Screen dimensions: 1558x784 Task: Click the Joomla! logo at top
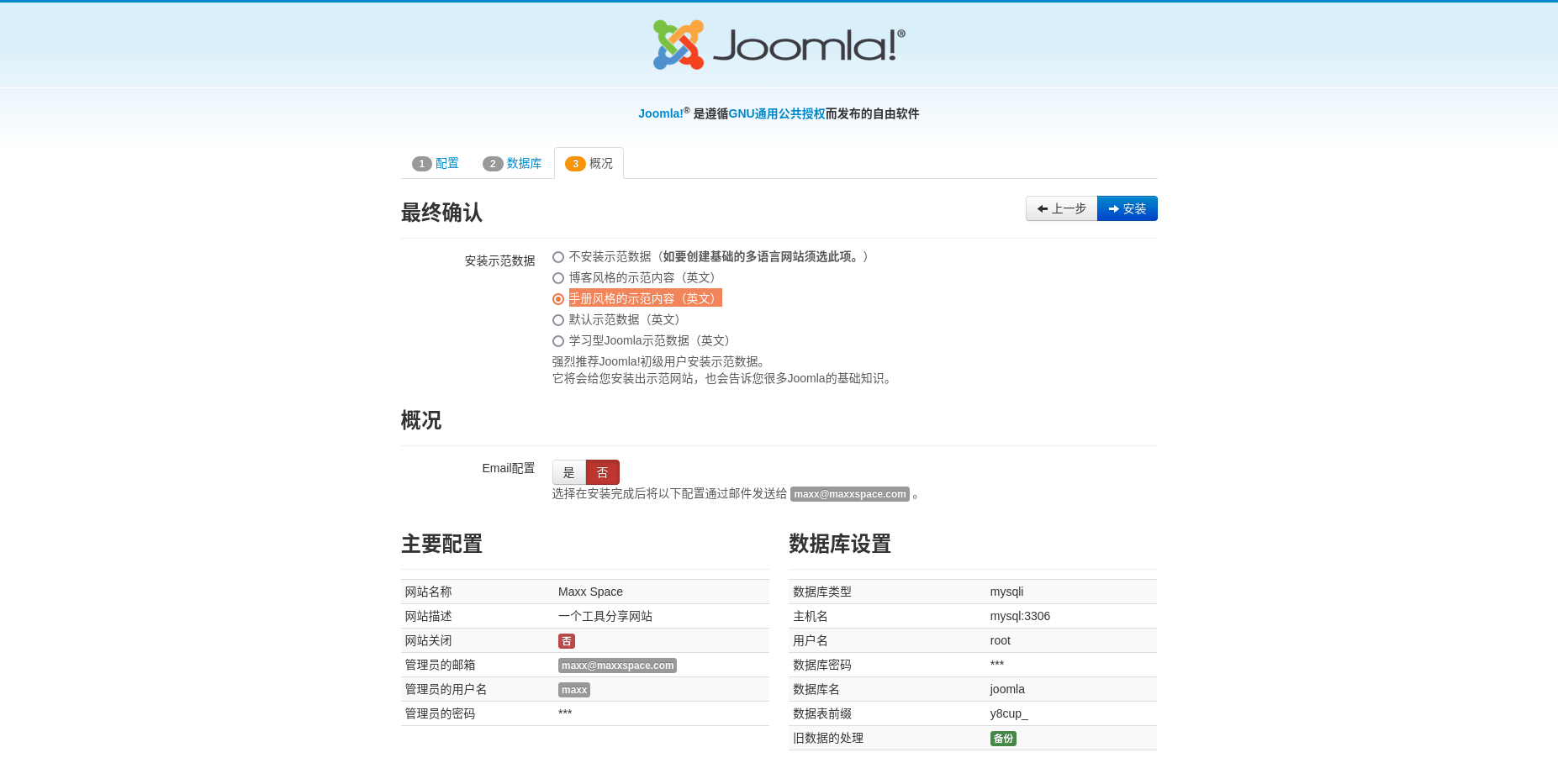779,45
